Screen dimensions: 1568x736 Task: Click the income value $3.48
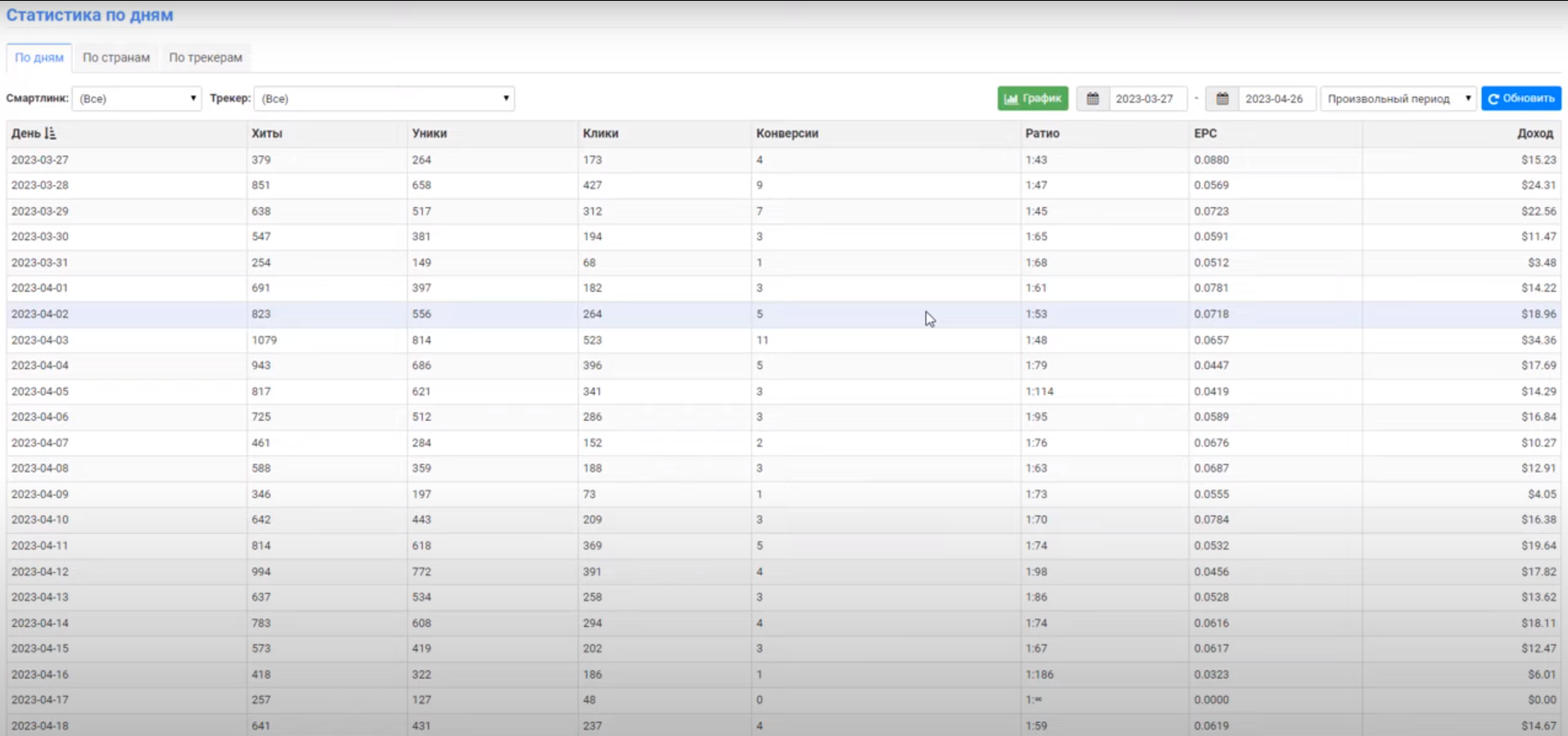1542,263
